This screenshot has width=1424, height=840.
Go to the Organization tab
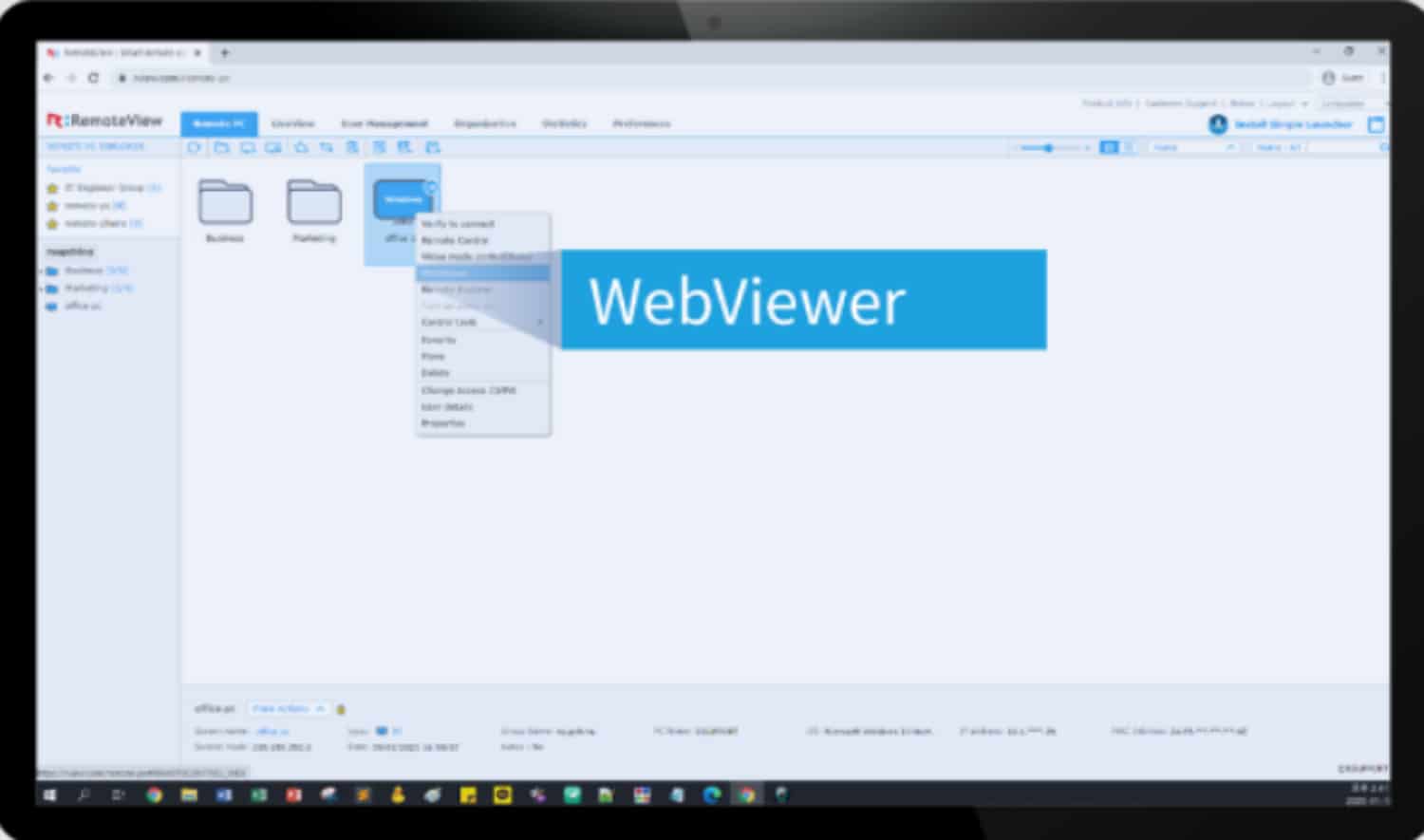coord(485,123)
